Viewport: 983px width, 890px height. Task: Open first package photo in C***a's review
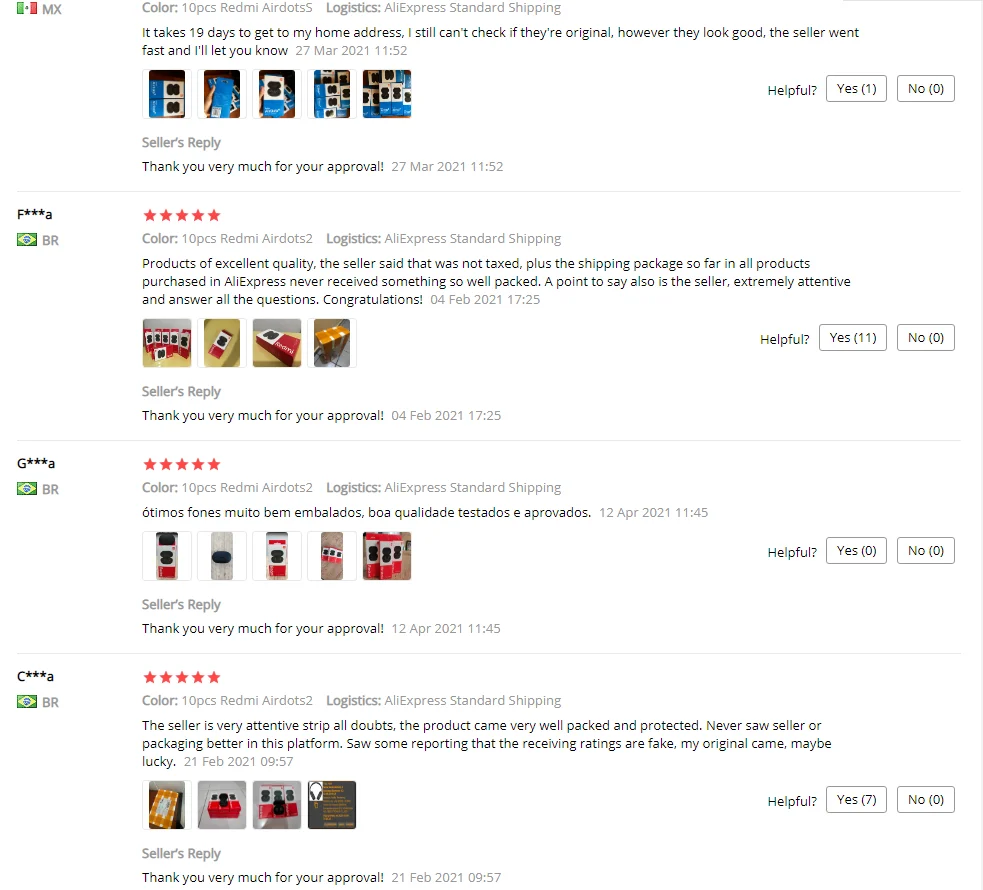pyautogui.click(x=167, y=805)
